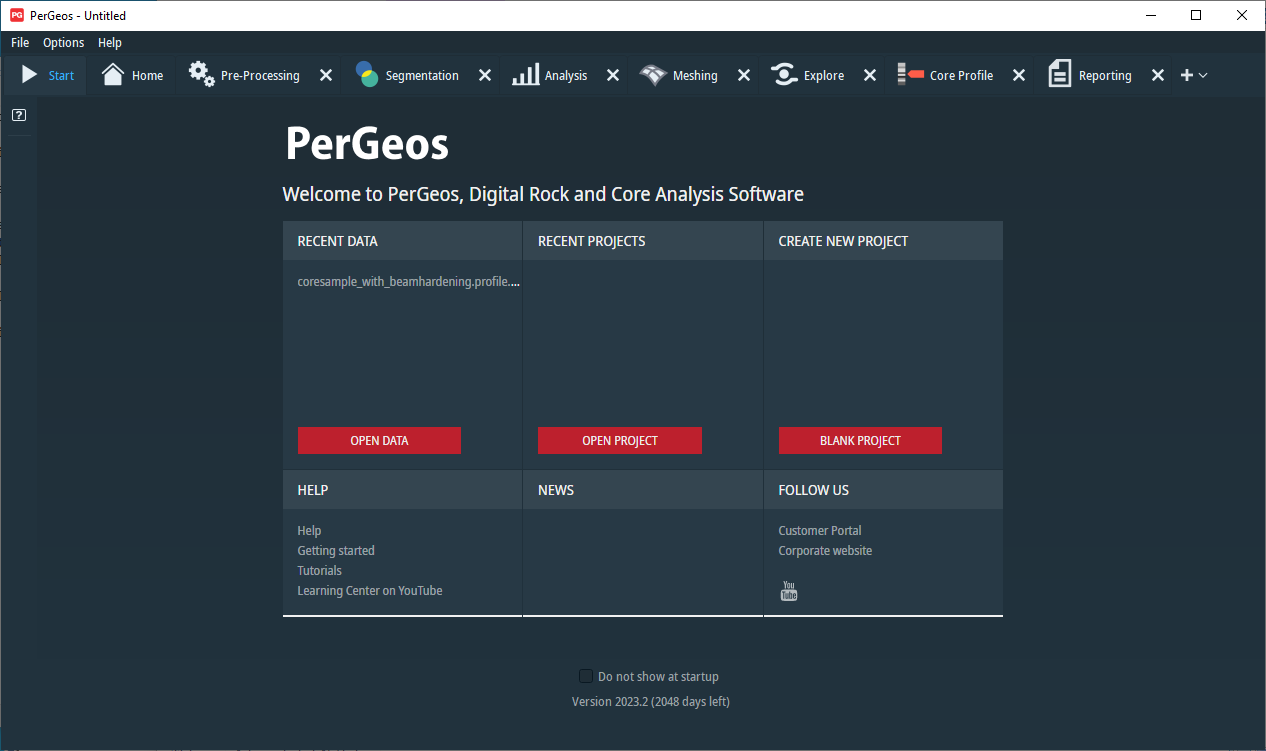Open the Customer Portal link
The height and width of the screenshot is (751, 1266).
[x=820, y=531]
